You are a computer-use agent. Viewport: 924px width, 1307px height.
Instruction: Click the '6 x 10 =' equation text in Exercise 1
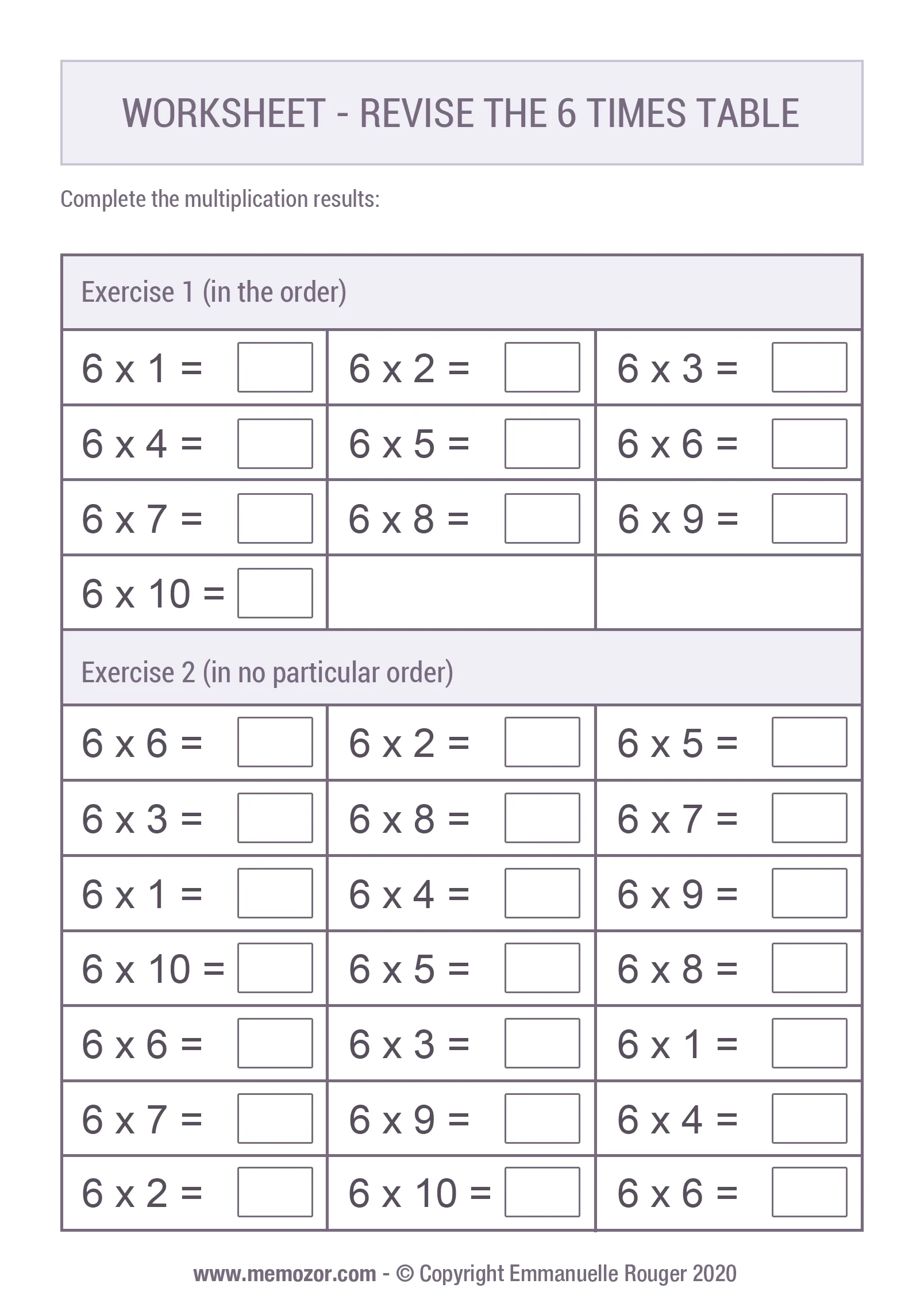point(153,594)
